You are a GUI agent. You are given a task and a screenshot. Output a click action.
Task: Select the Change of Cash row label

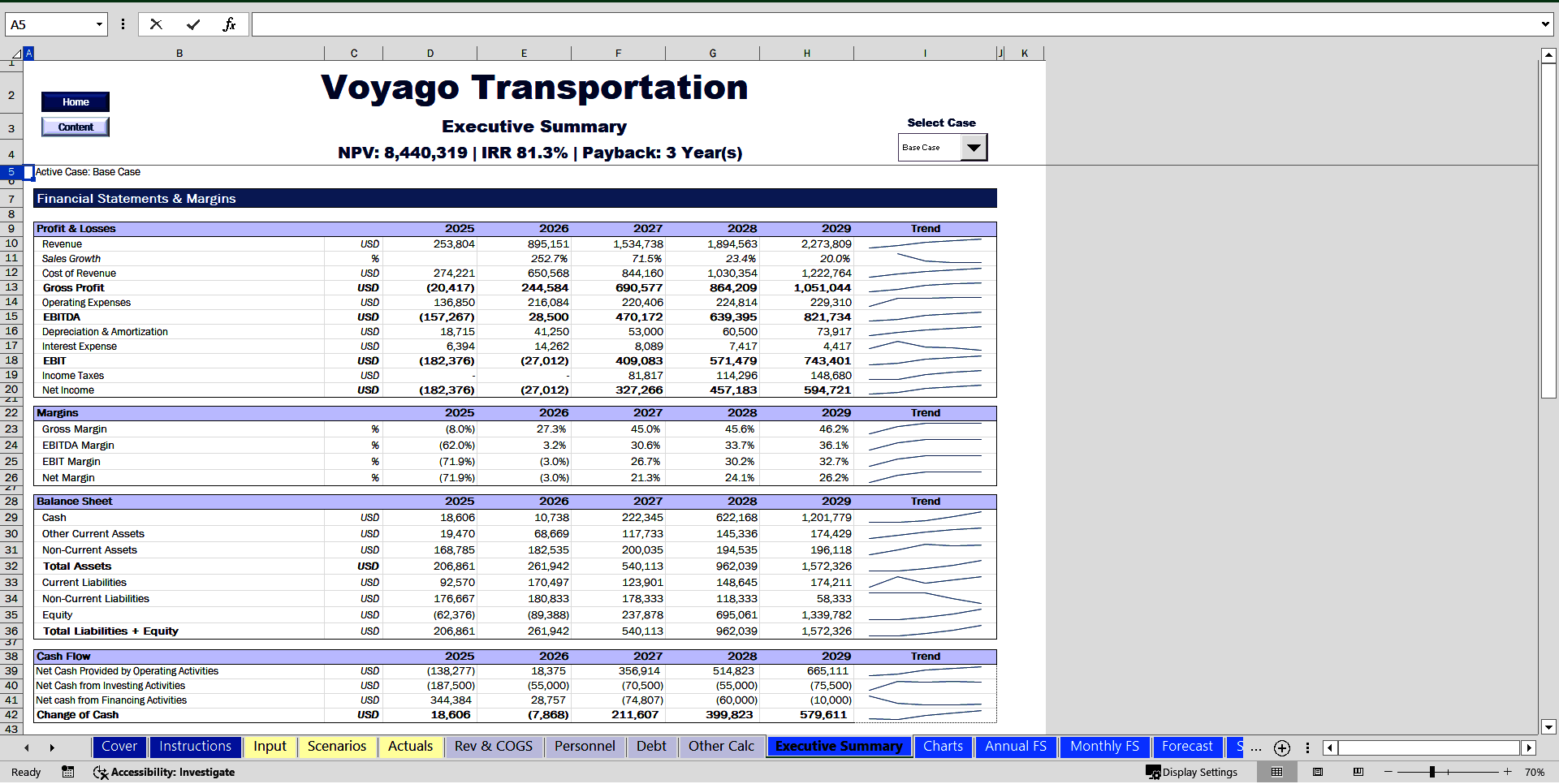(x=77, y=714)
